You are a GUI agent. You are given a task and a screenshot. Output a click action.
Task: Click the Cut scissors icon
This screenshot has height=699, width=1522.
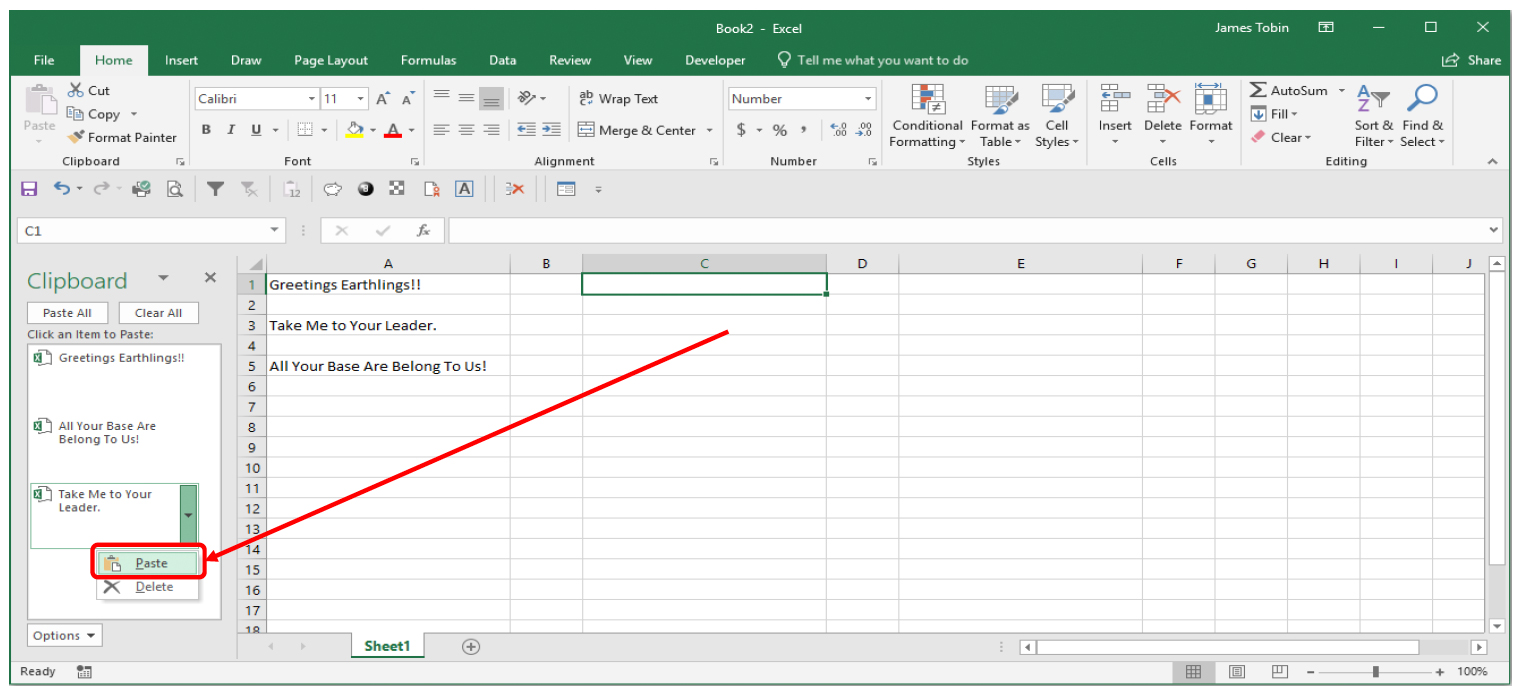pyautogui.click(x=75, y=90)
